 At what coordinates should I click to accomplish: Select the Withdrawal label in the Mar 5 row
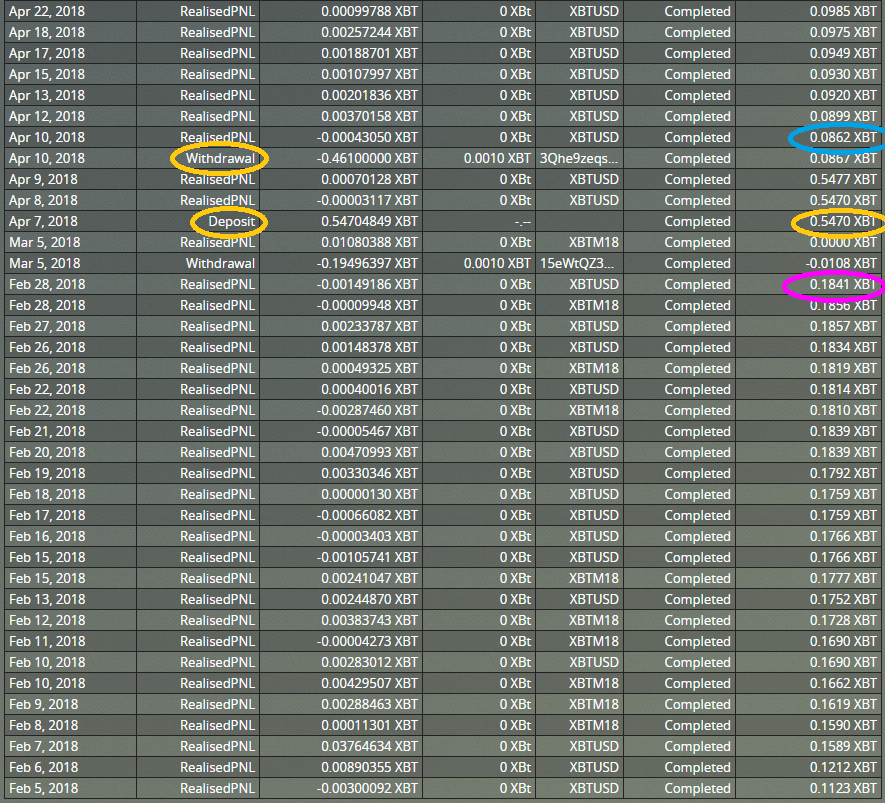[x=220, y=263]
